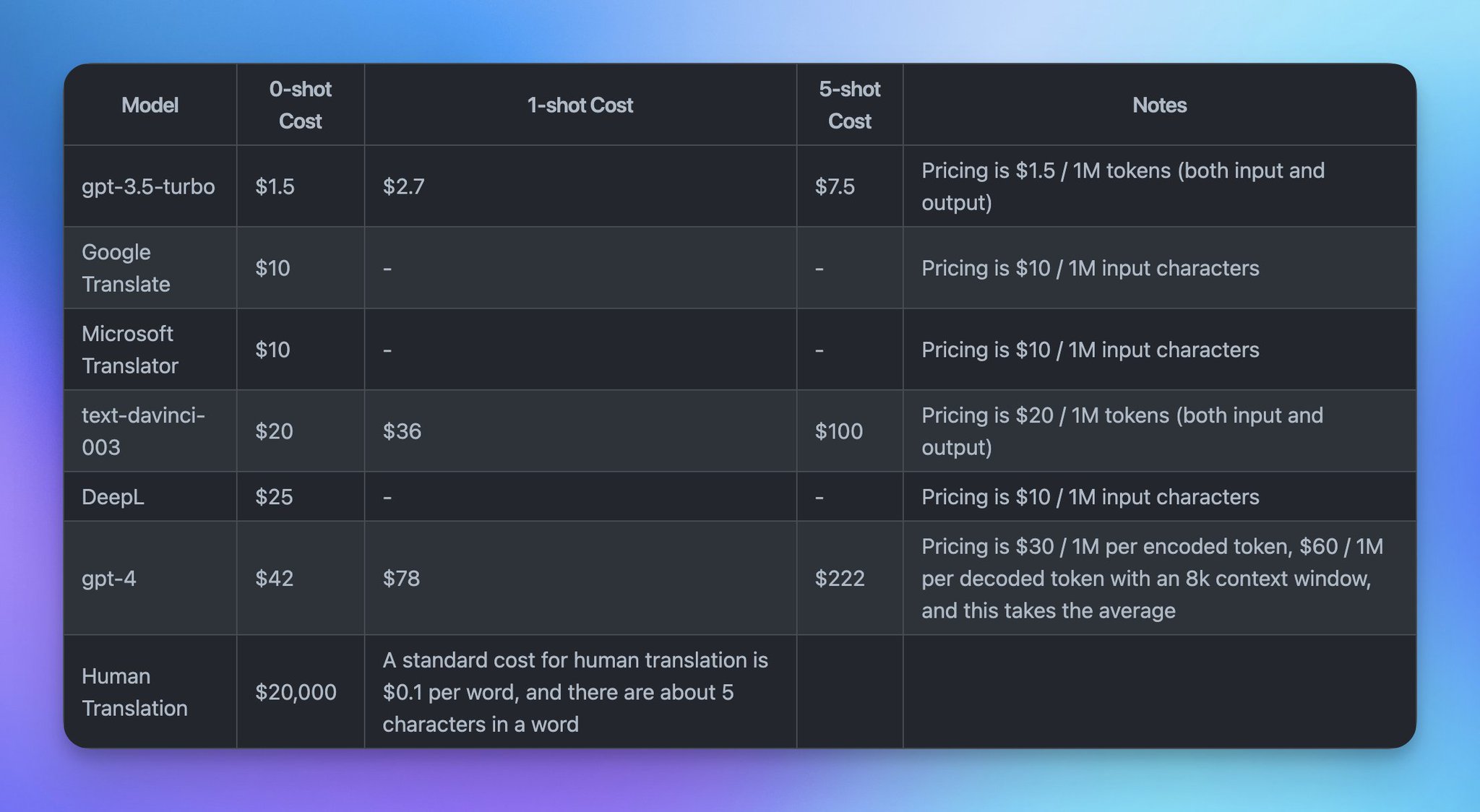Viewport: 1480px width, 812px height.
Task: Click the Notes column header
Action: pos(1159,105)
